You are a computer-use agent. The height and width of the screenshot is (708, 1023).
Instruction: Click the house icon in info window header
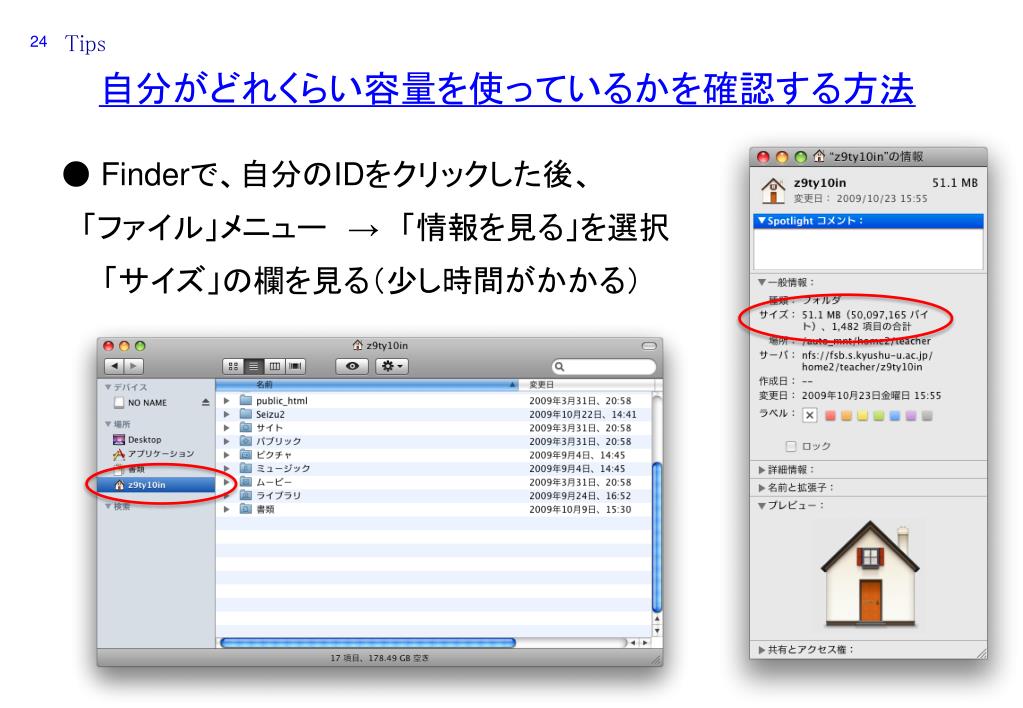[x=773, y=191]
